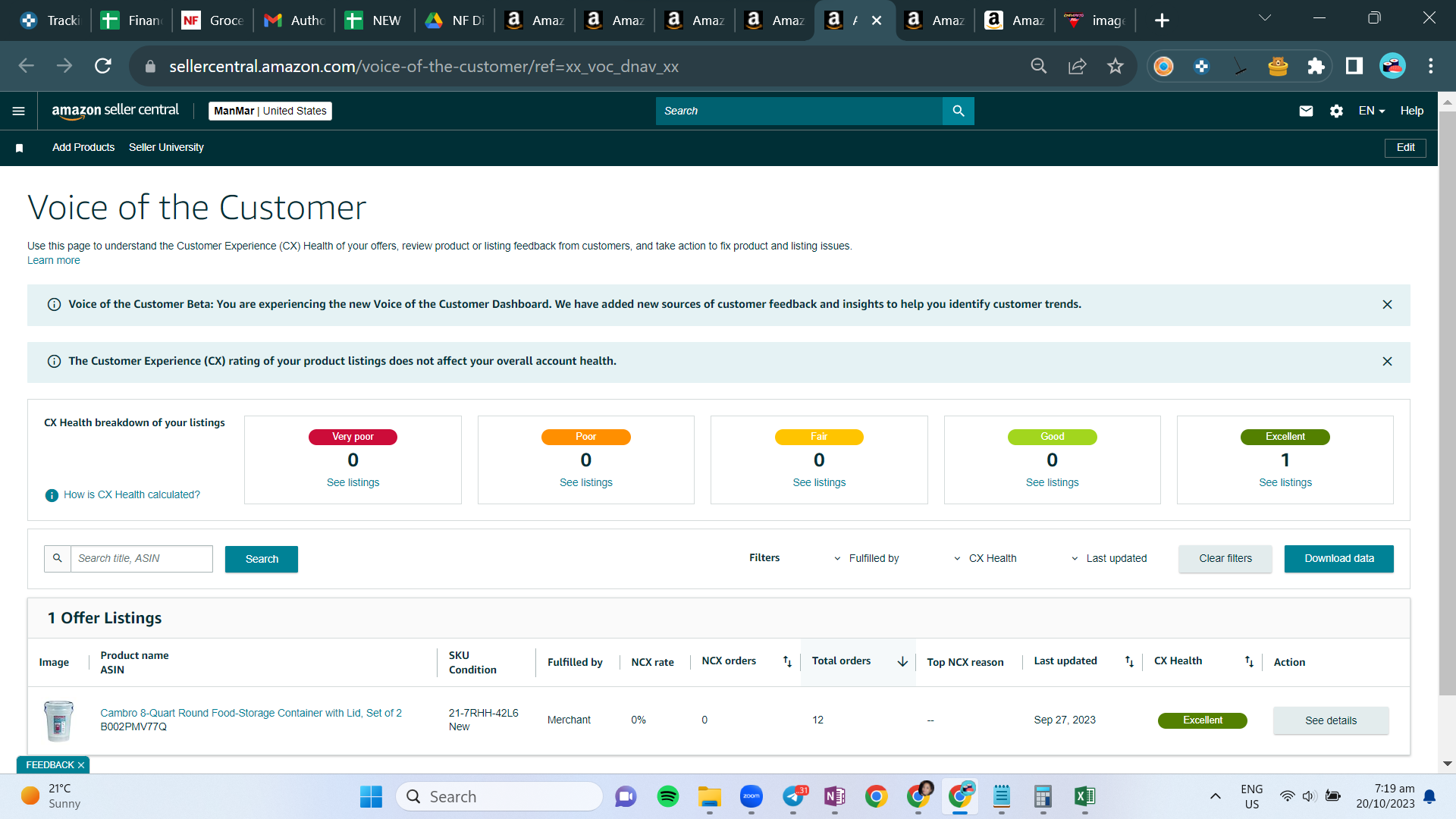Switch to the Finance browser tab
This screenshot has width=1456, height=819.
(131, 20)
